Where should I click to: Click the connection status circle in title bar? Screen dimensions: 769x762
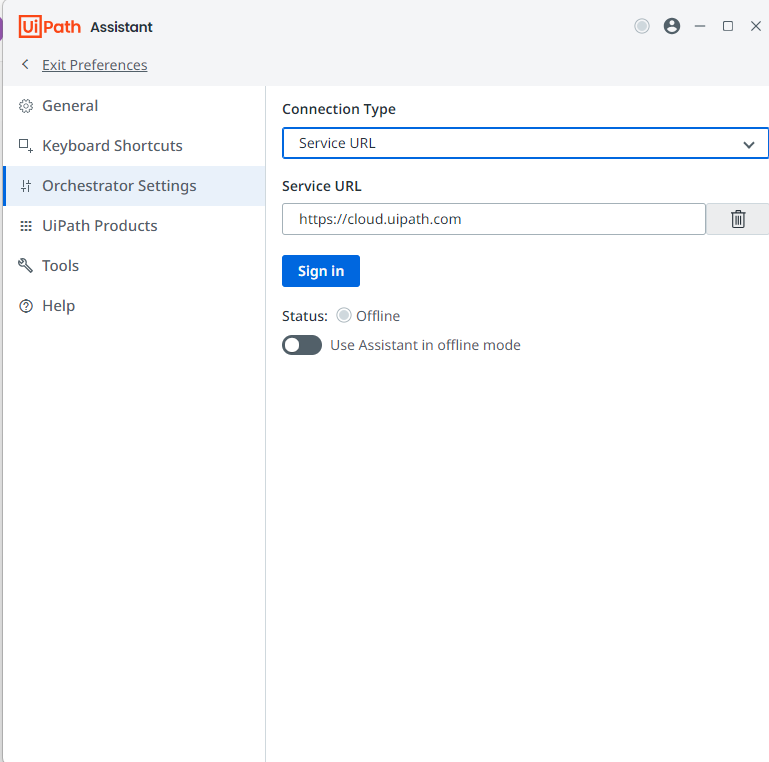click(x=641, y=26)
